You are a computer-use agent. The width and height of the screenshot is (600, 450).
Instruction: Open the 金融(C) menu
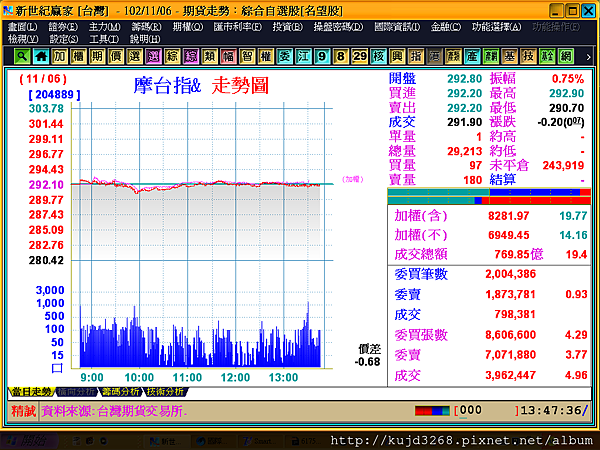pos(446,27)
